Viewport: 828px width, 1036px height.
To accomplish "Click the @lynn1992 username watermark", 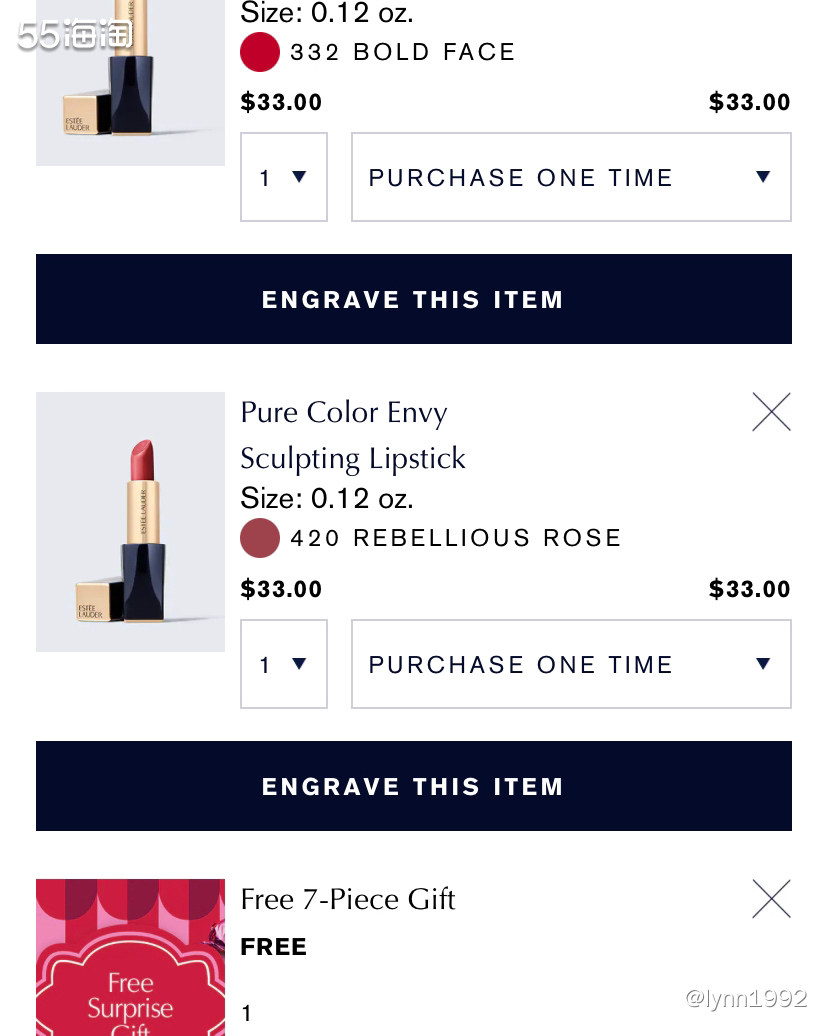I will coord(745,998).
